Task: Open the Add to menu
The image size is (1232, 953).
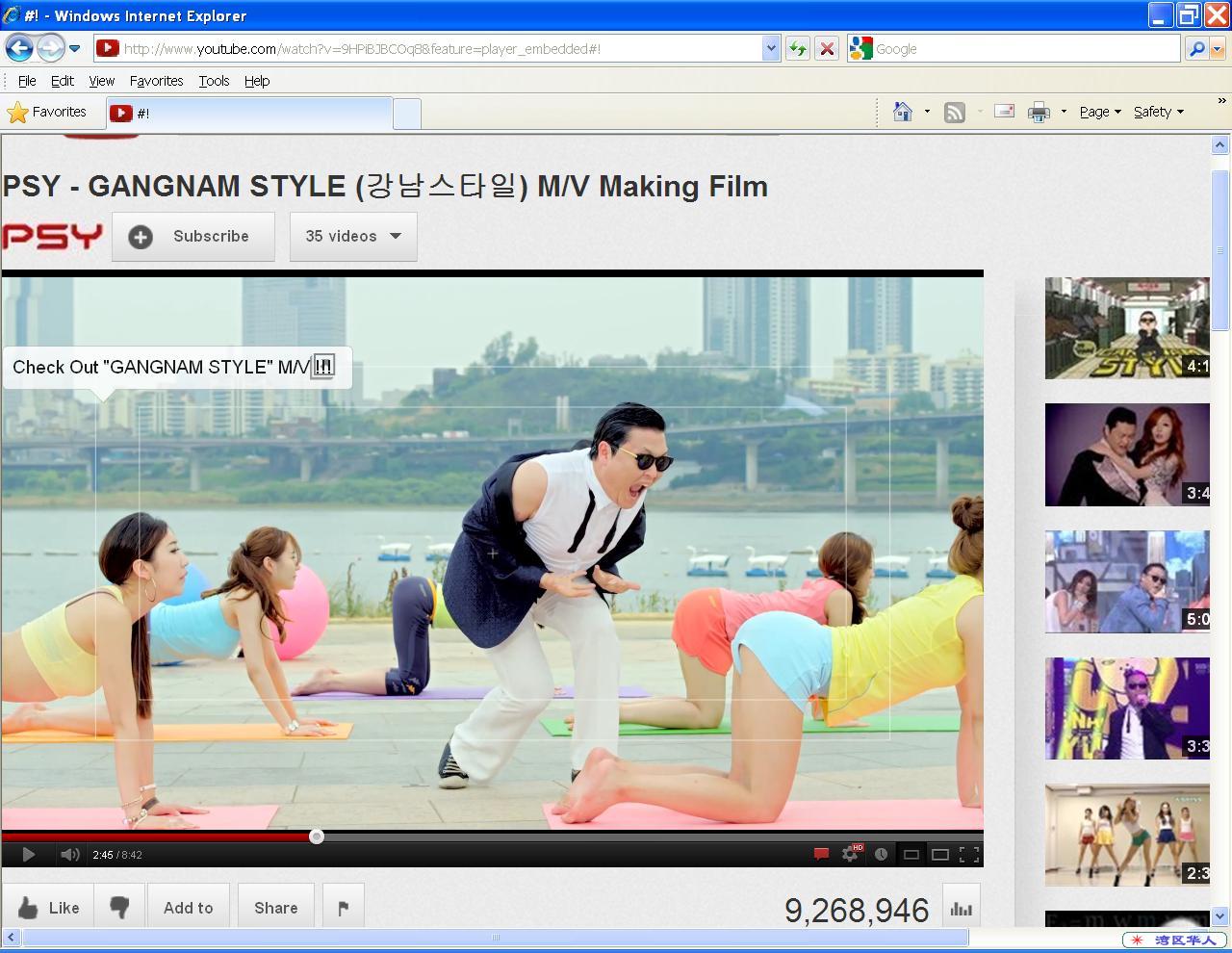Action: click(188, 908)
